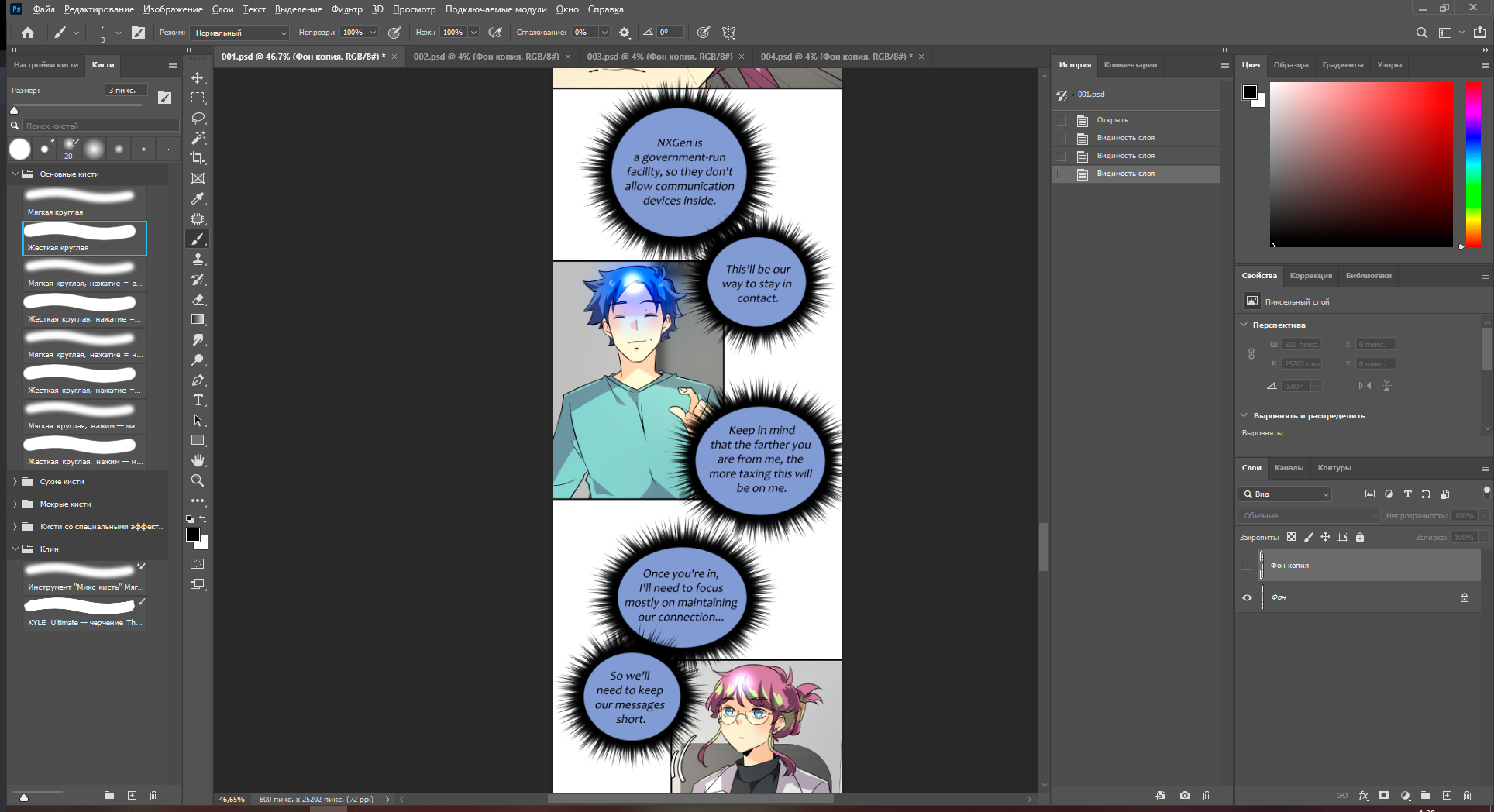Open the Изображение menu
This screenshot has height=812, width=1494.
pos(173,9)
